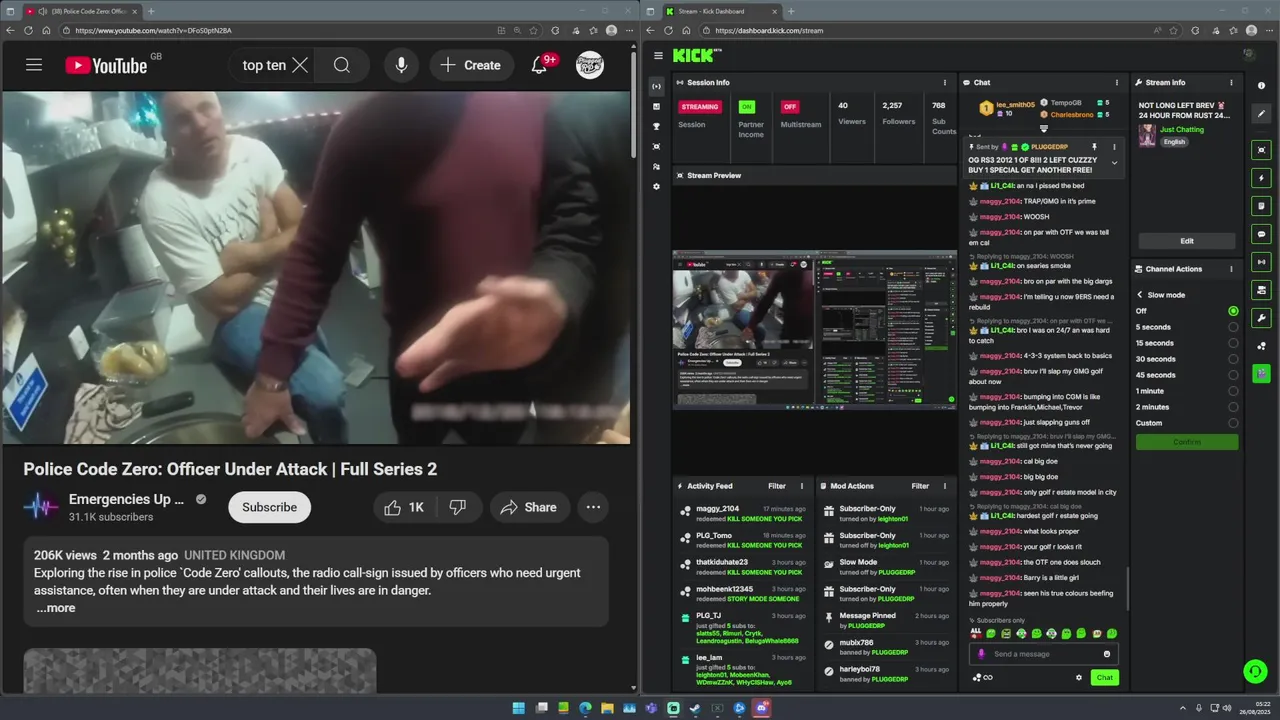
Task: Select the ALL emote in quick emotes
Action: [976, 633]
